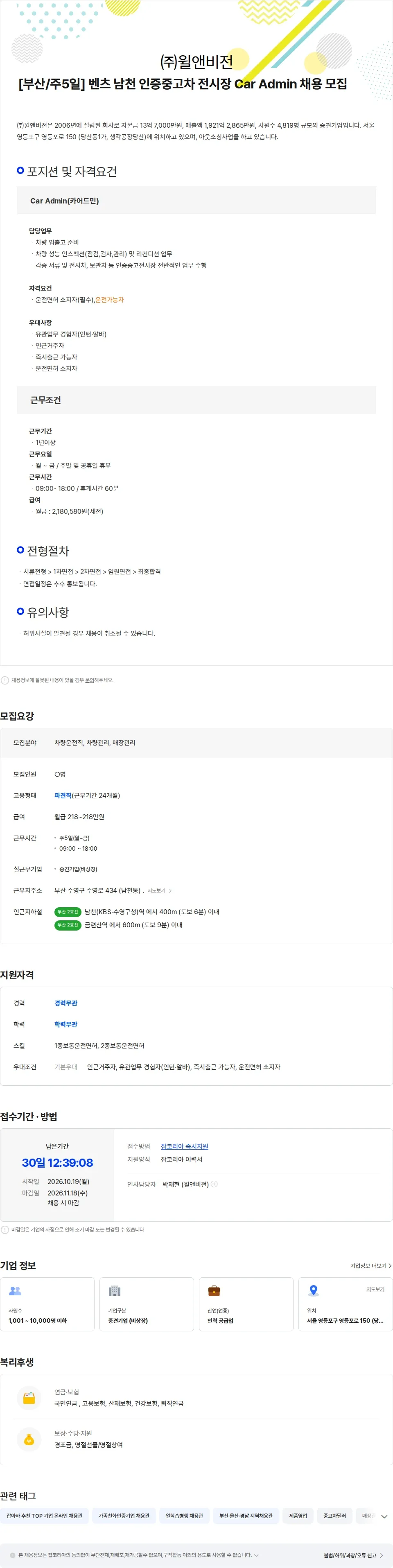Click the chevron after 기업정보 더보기
This screenshot has width=393, height=1568.
(x=390, y=1265)
